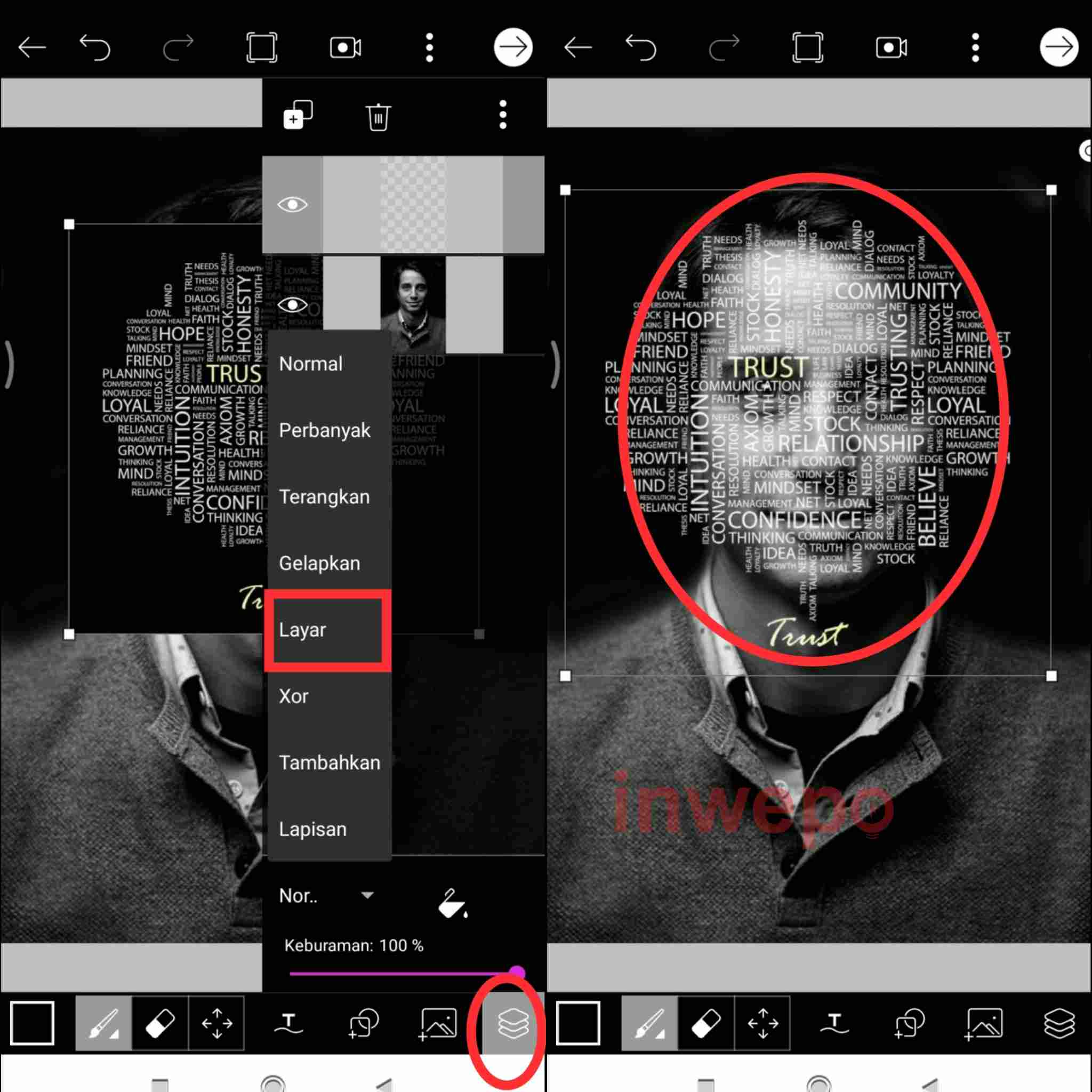Select the eraser tool in left toolbar
This screenshot has width=1092, height=1092.
tap(160, 1023)
